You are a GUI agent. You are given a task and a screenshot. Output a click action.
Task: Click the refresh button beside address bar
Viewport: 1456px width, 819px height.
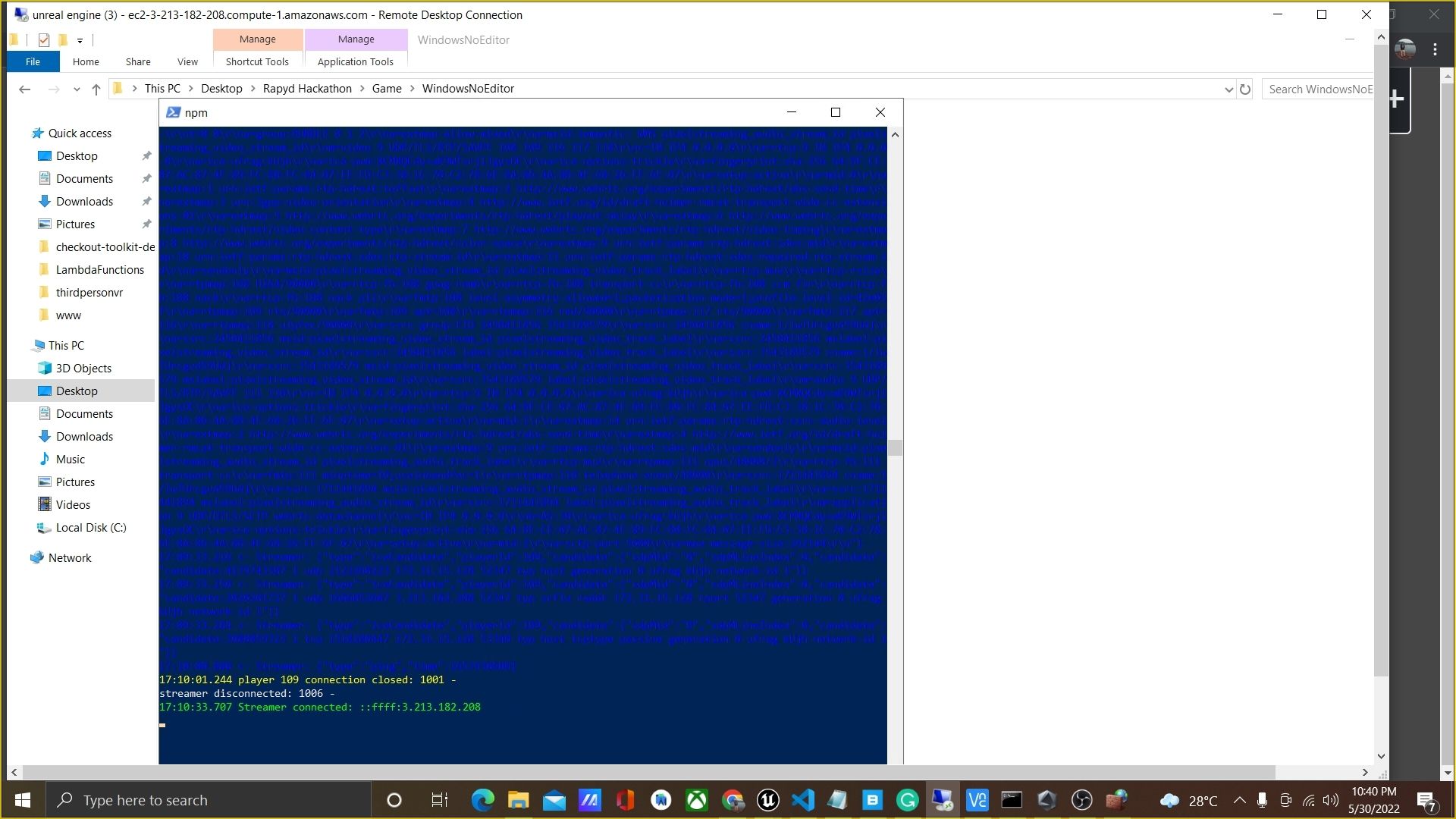click(x=1245, y=89)
